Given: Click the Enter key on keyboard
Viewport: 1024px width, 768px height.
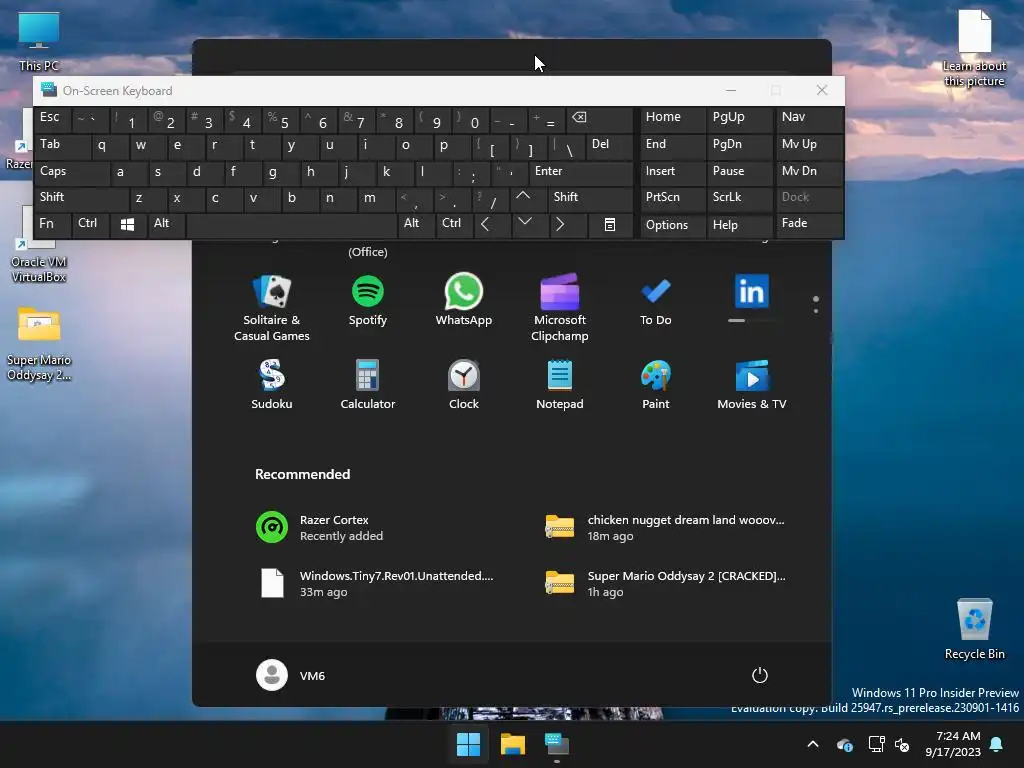Looking at the screenshot, I should pyautogui.click(x=580, y=172).
